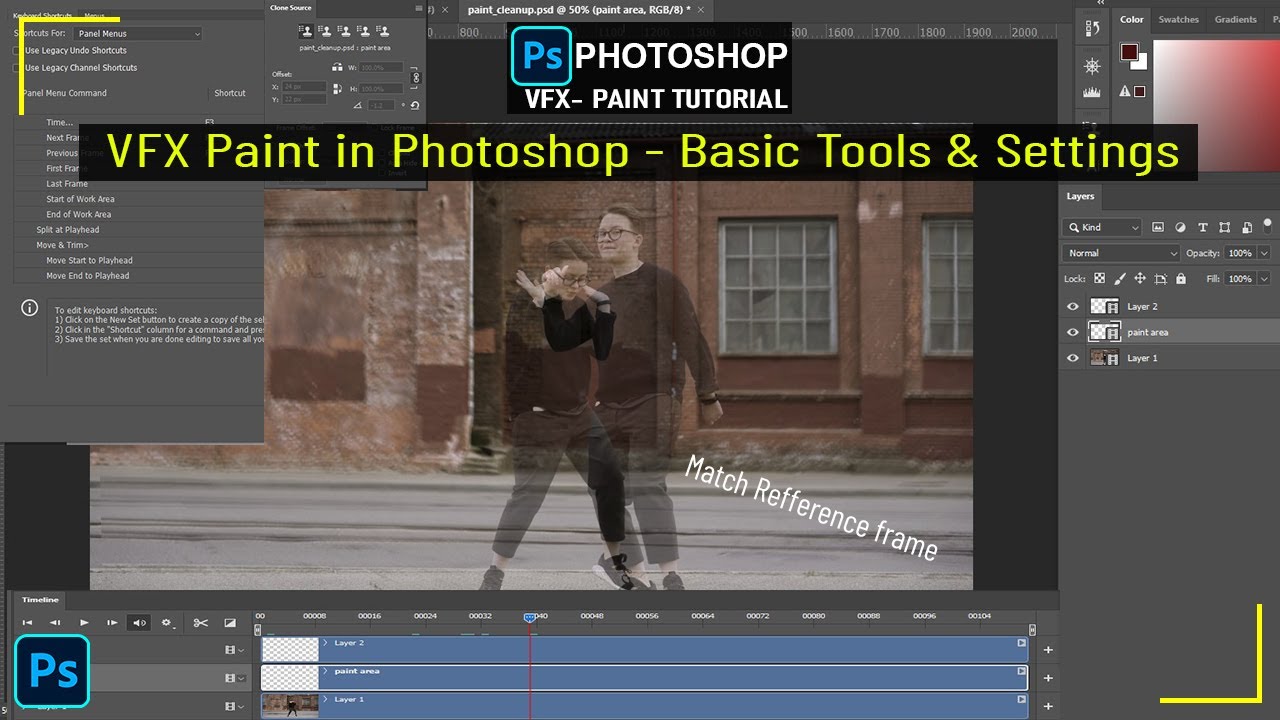Open the Histogram panel icon
The height and width of the screenshot is (720, 1280).
[1092, 92]
